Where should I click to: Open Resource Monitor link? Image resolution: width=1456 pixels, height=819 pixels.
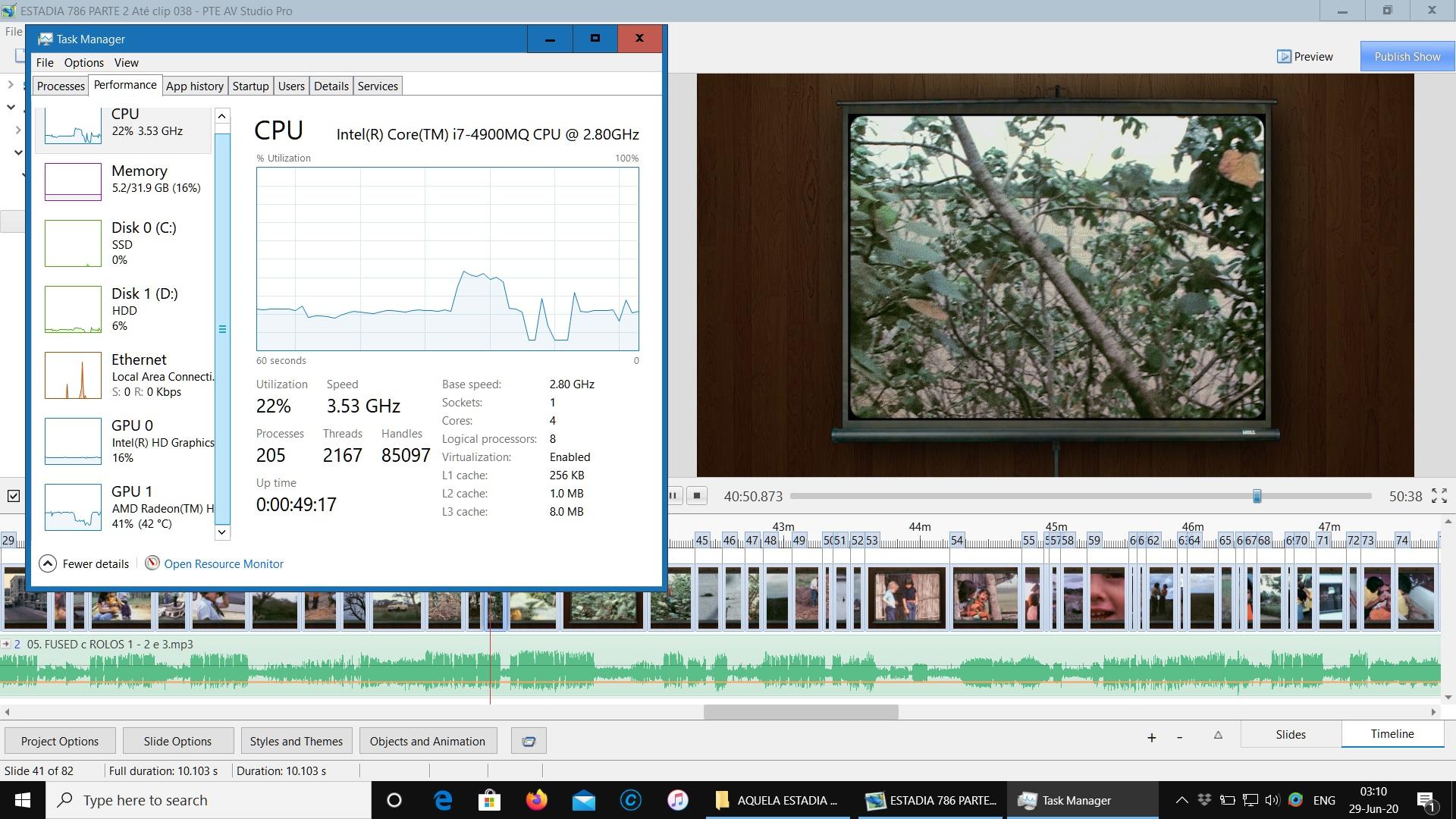pyautogui.click(x=224, y=563)
